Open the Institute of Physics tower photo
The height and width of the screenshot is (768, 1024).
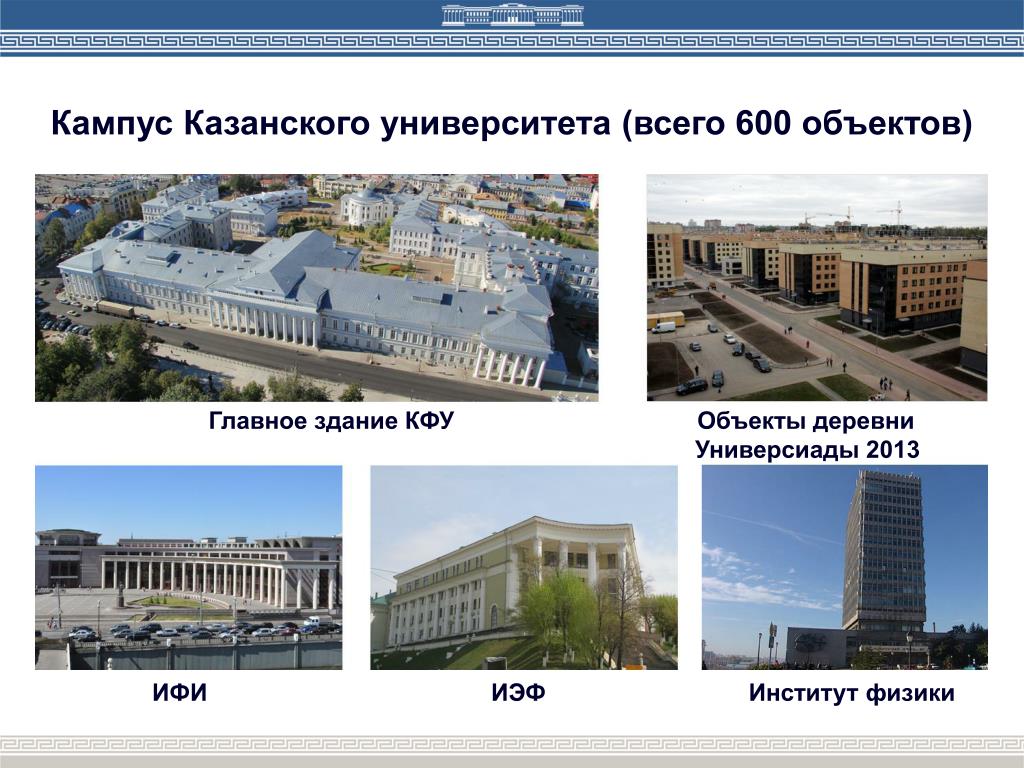[844, 568]
